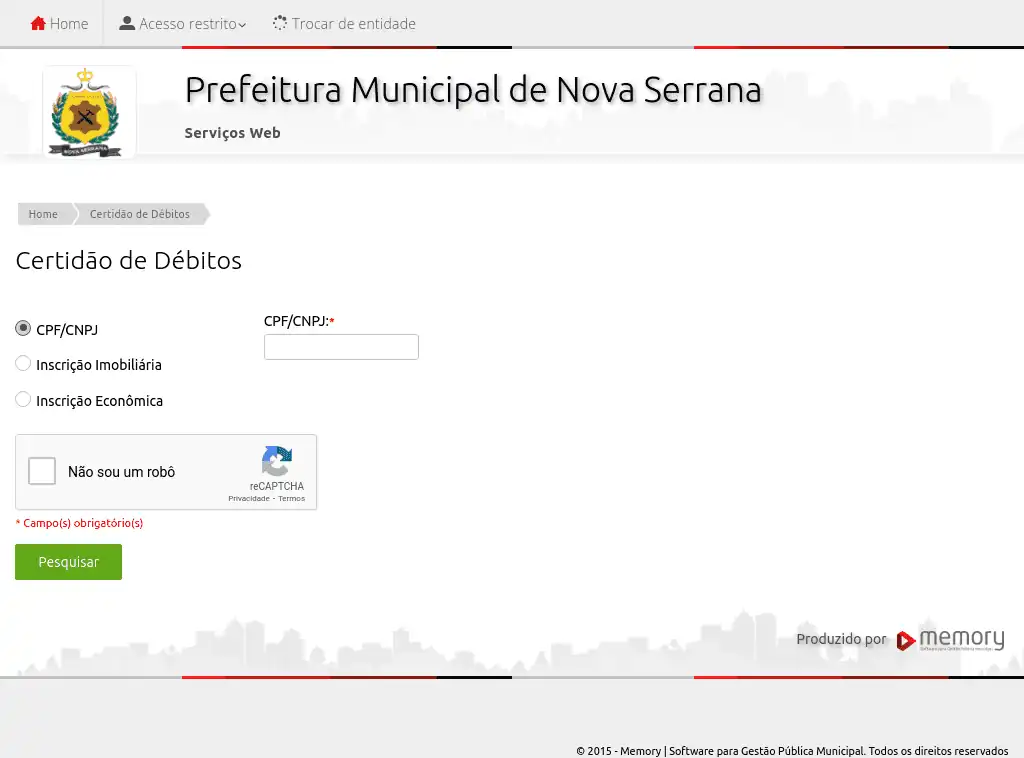Select the CPF/CNPJ radio option
1024x758 pixels.
tap(23, 329)
